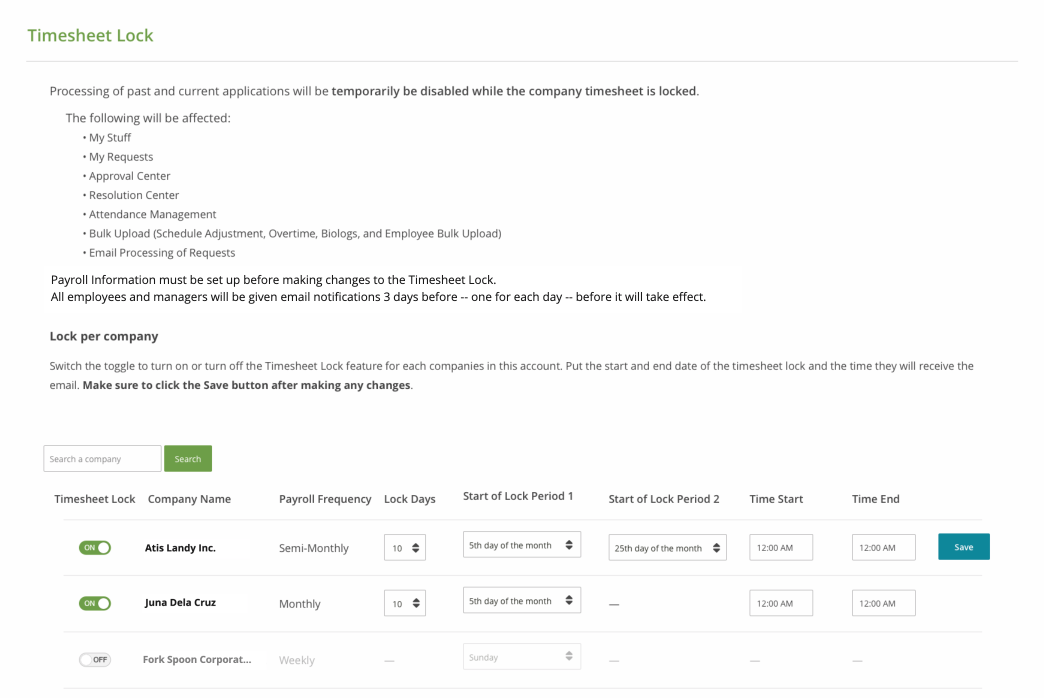Edit Time Start field for Atis Landy Inc.
This screenshot has width=1044, height=698.
click(780, 548)
